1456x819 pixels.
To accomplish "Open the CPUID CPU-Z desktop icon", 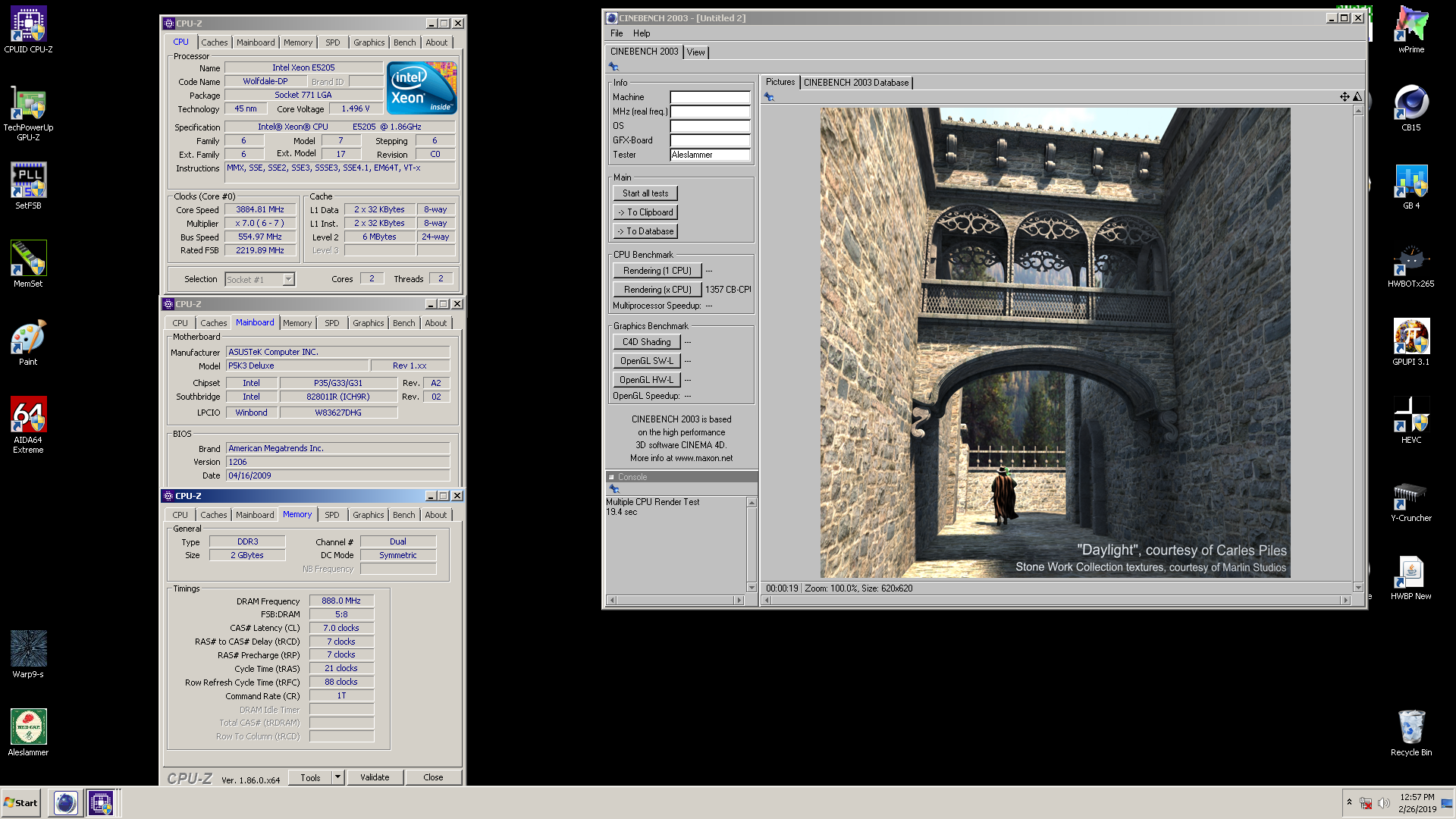I will 28,30.
